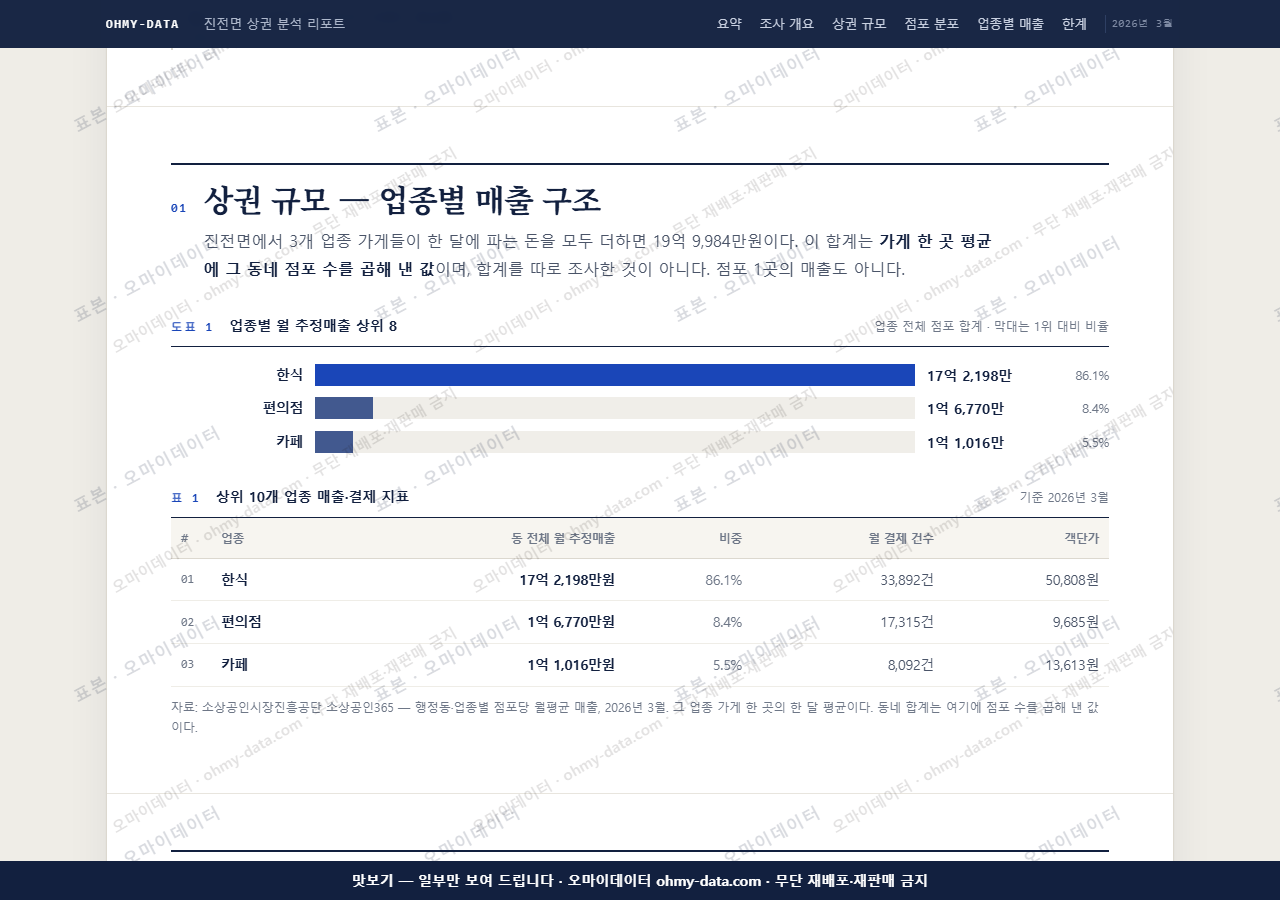Click the 33,892건 payment count cell

click(x=907, y=579)
